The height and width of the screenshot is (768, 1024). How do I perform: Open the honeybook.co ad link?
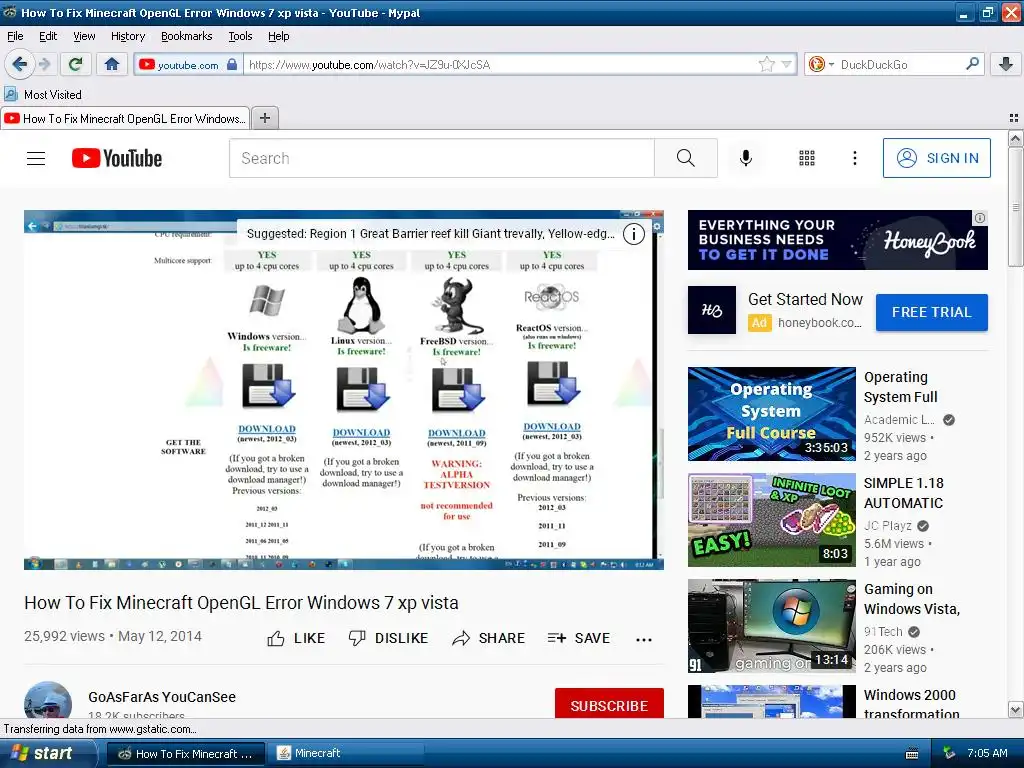click(820, 323)
